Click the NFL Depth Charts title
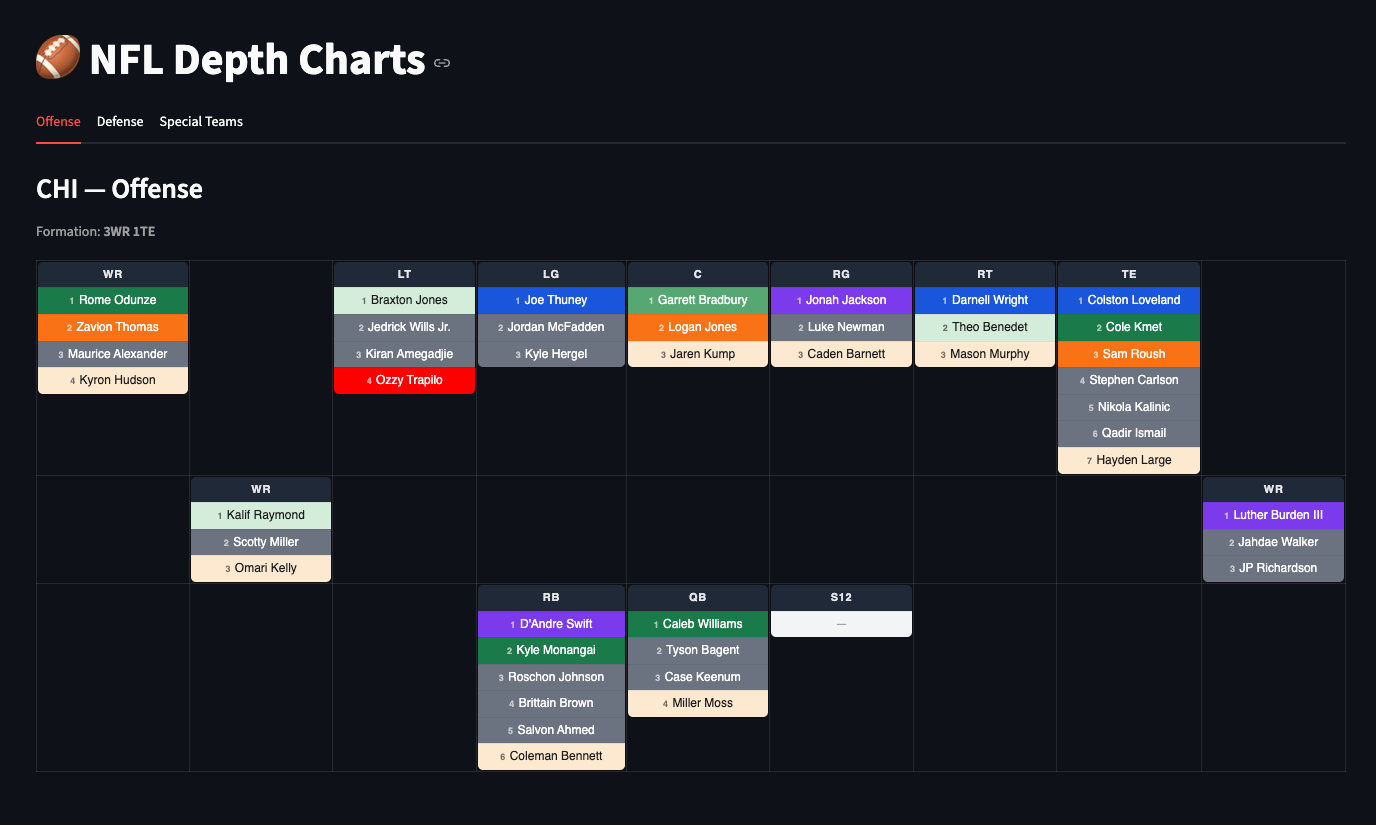 pyautogui.click(x=257, y=60)
